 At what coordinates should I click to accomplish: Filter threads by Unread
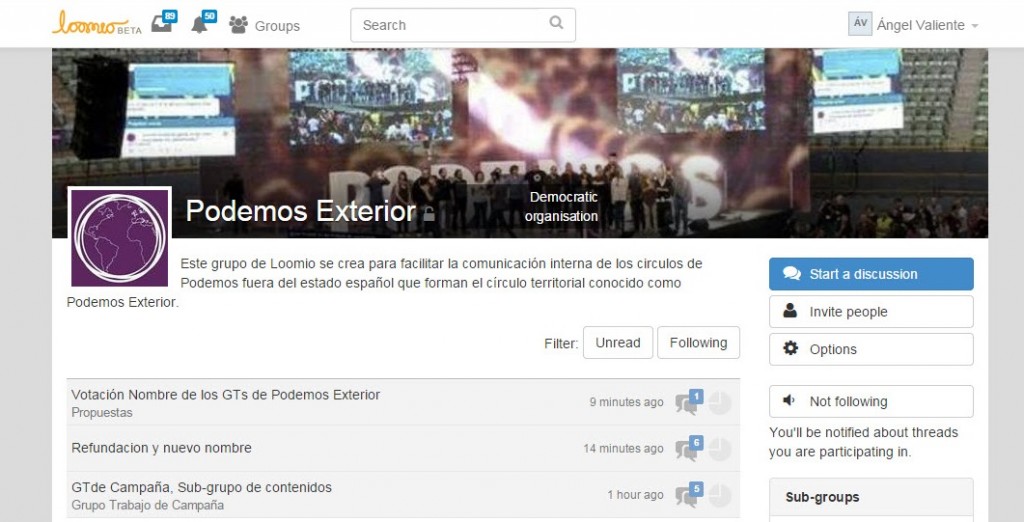click(x=618, y=342)
